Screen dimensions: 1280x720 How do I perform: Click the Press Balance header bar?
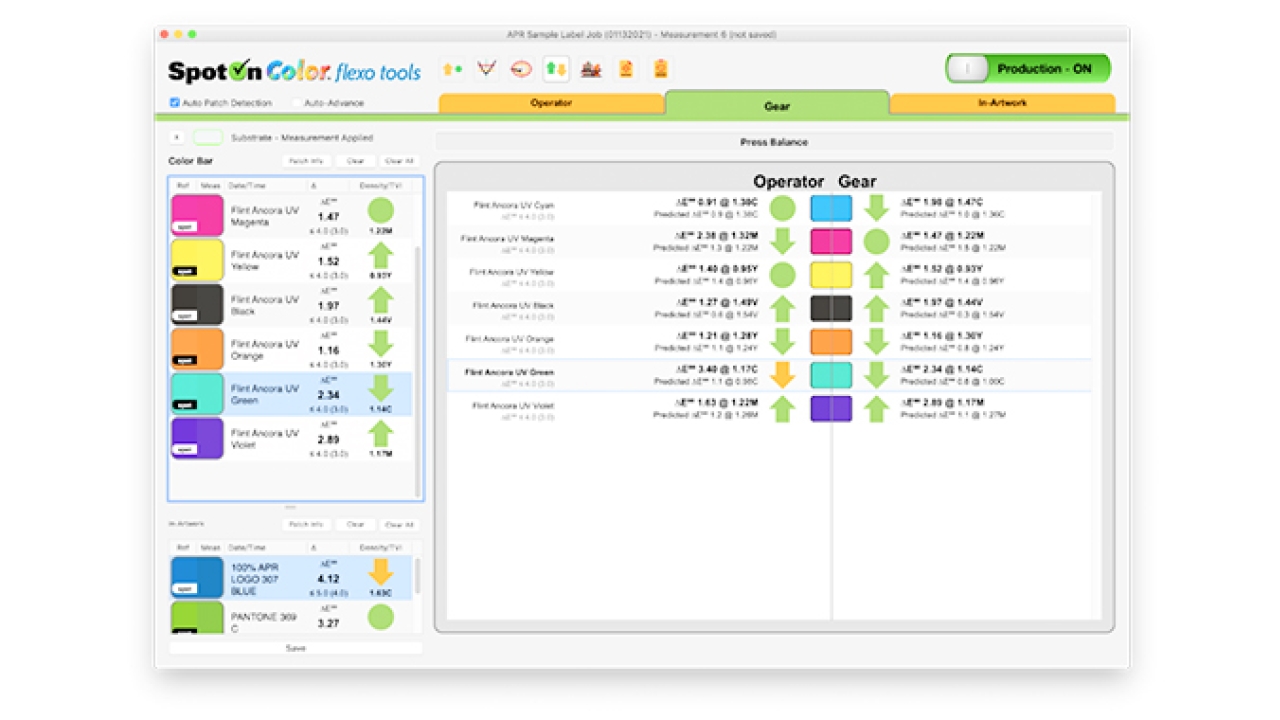pyautogui.click(x=774, y=142)
